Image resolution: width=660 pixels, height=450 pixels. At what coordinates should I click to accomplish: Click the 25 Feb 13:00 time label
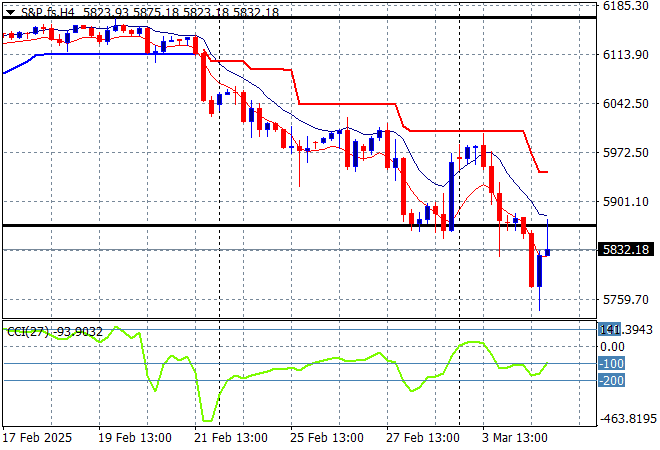(x=327, y=438)
